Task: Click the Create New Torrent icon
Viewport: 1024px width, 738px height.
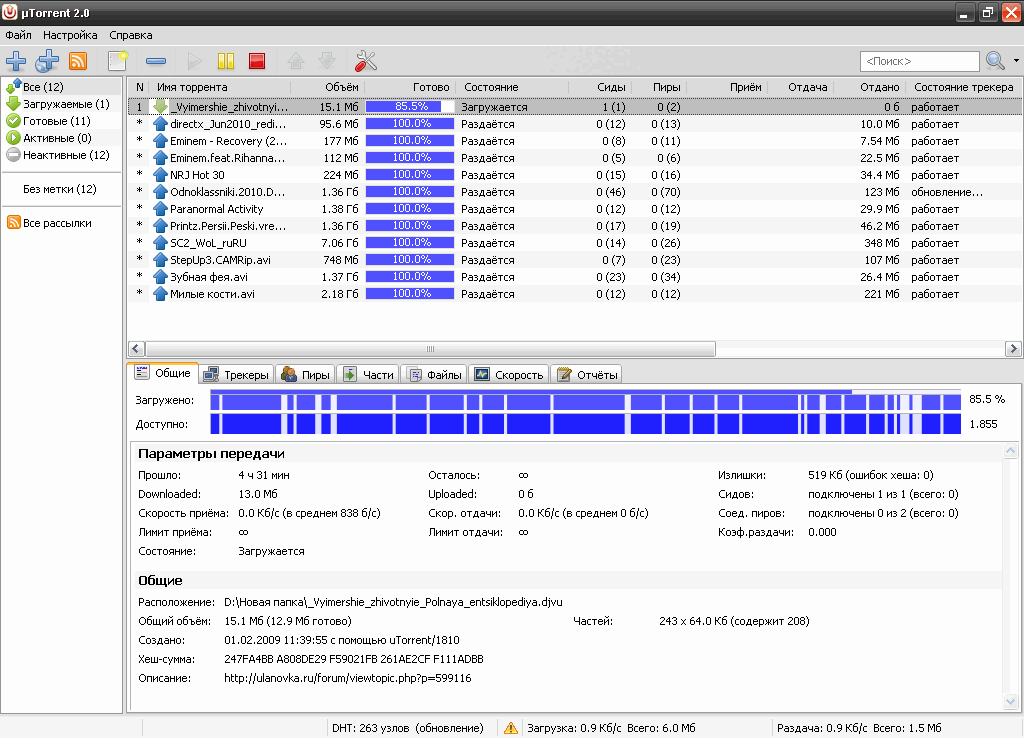Action: coord(118,61)
